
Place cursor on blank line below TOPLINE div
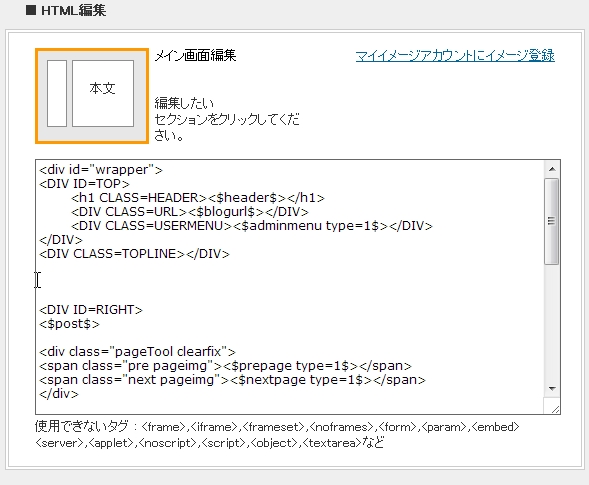(x=289, y=267)
